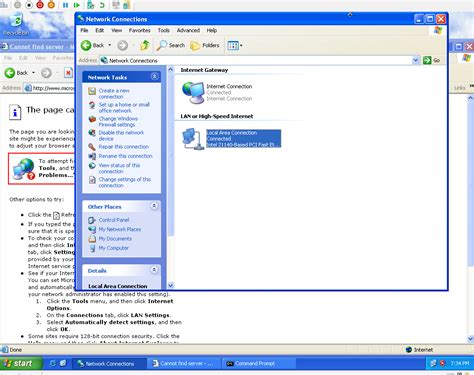
Task: Open My Computer link
Action: (113, 248)
